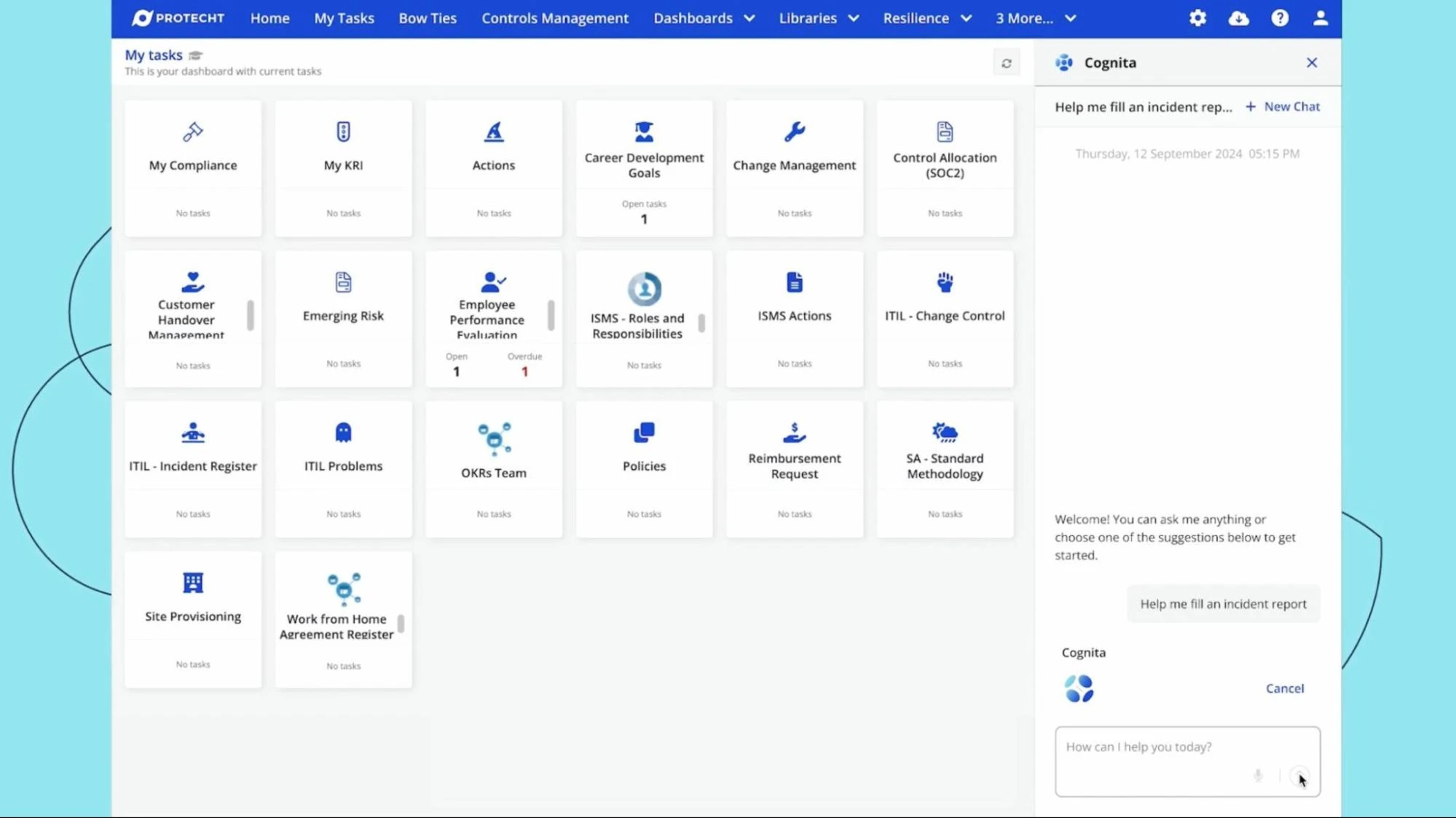Open the ITIL Problems ghost icon tile
Screen dimensions: 1456x818
click(x=343, y=433)
